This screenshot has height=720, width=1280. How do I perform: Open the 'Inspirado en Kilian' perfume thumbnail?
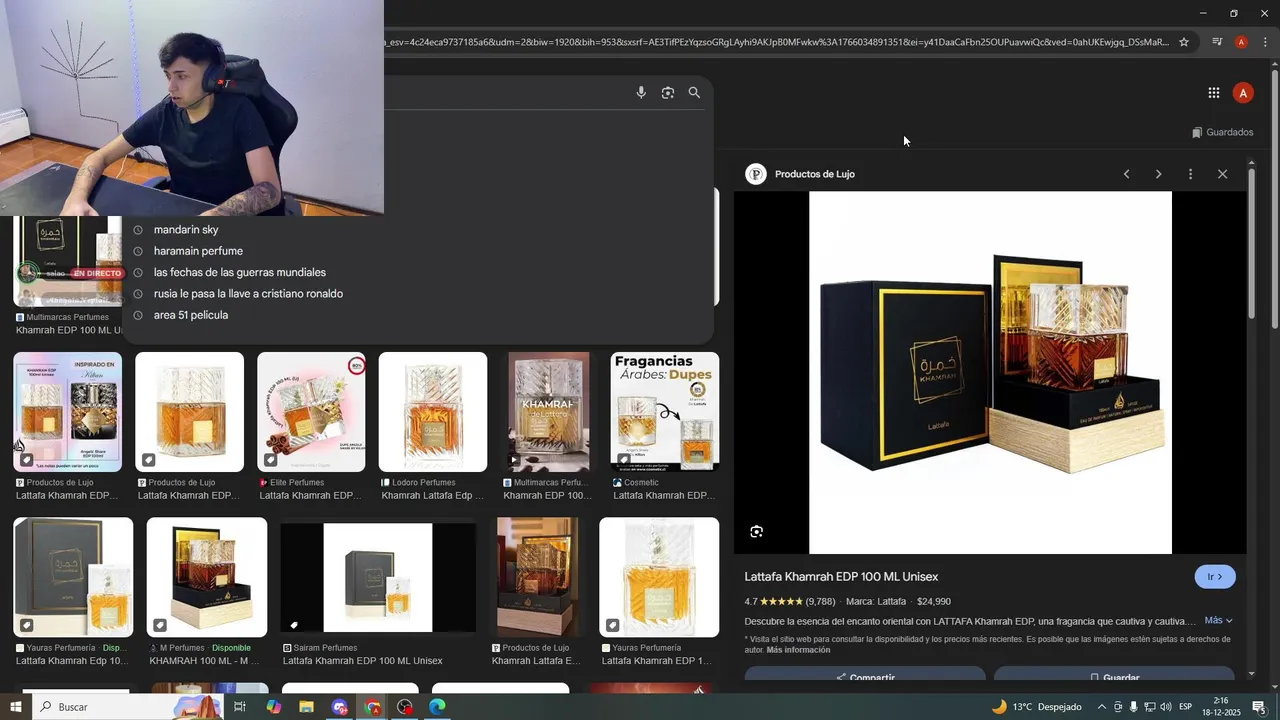pyautogui.click(x=68, y=412)
